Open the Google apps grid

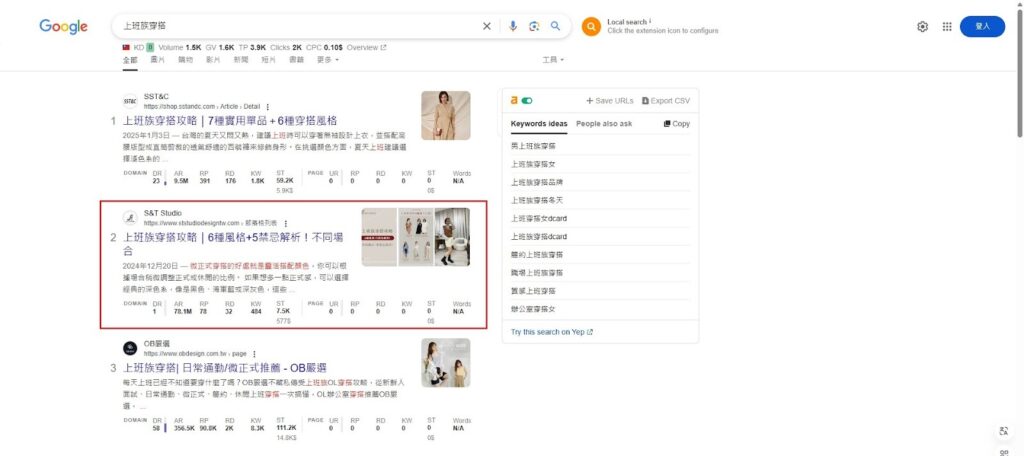[947, 26]
